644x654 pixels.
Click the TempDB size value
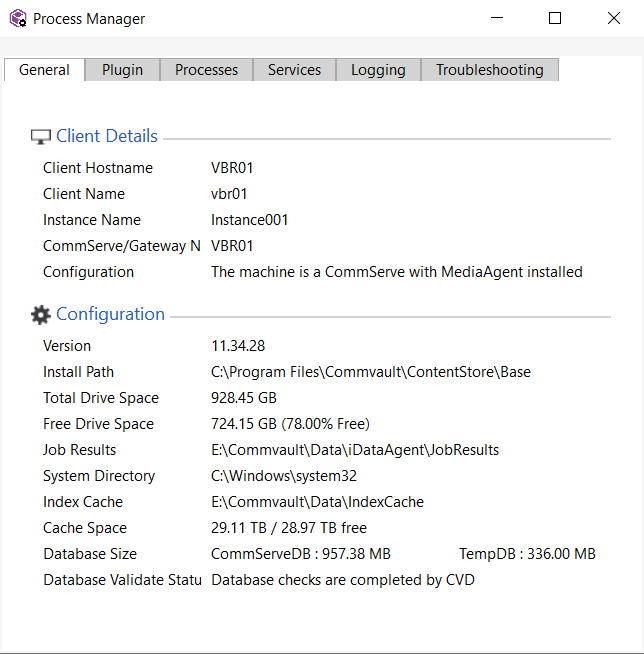click(527, 554)
